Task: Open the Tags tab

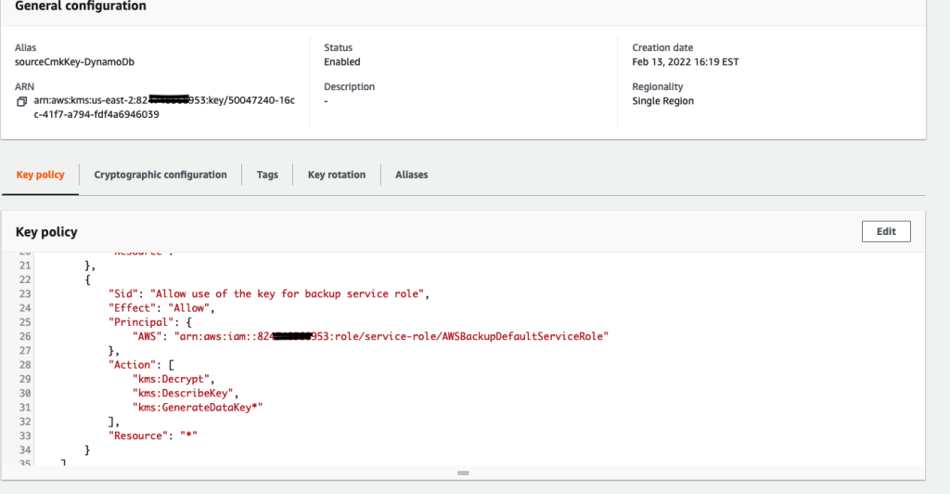Action: click(267, 175)
